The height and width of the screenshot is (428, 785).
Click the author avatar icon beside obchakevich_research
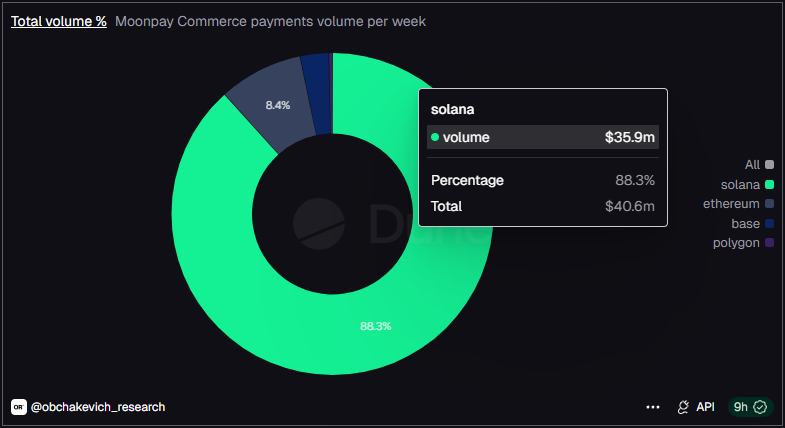[18, 407]
